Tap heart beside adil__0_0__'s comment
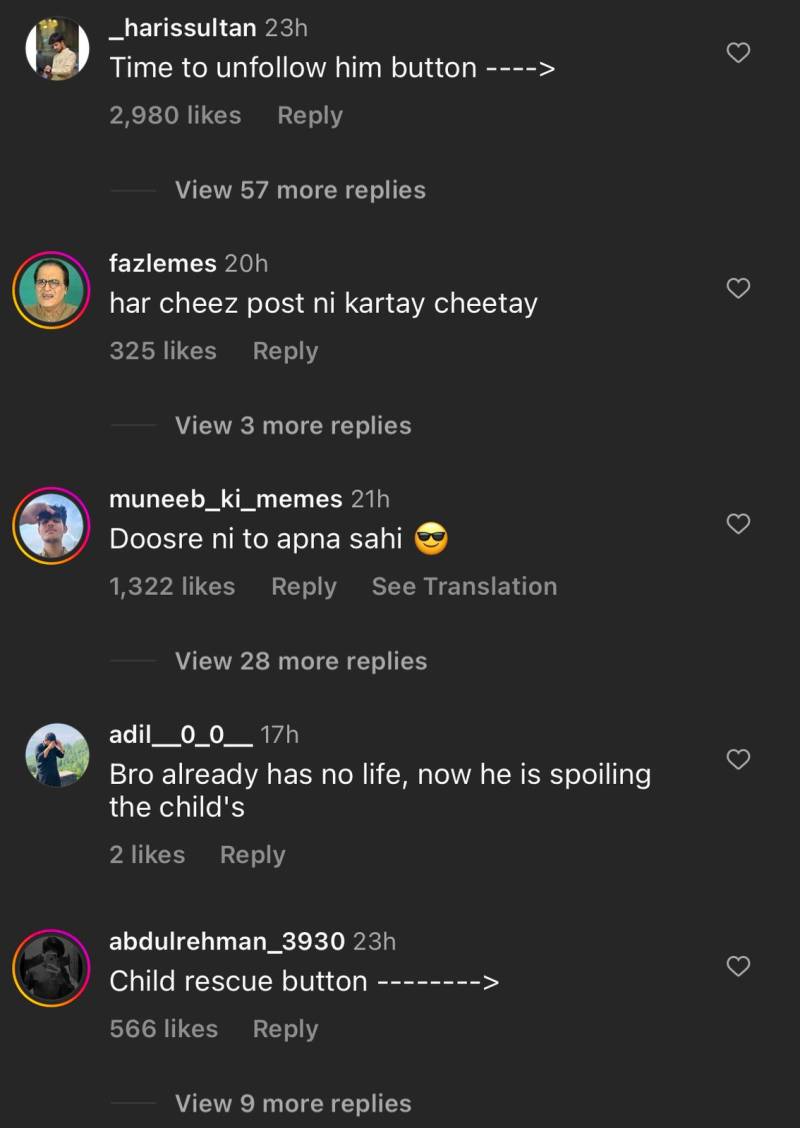This screenshot has height=1128, width=800. pyautogui.click(x=738, y=759)
